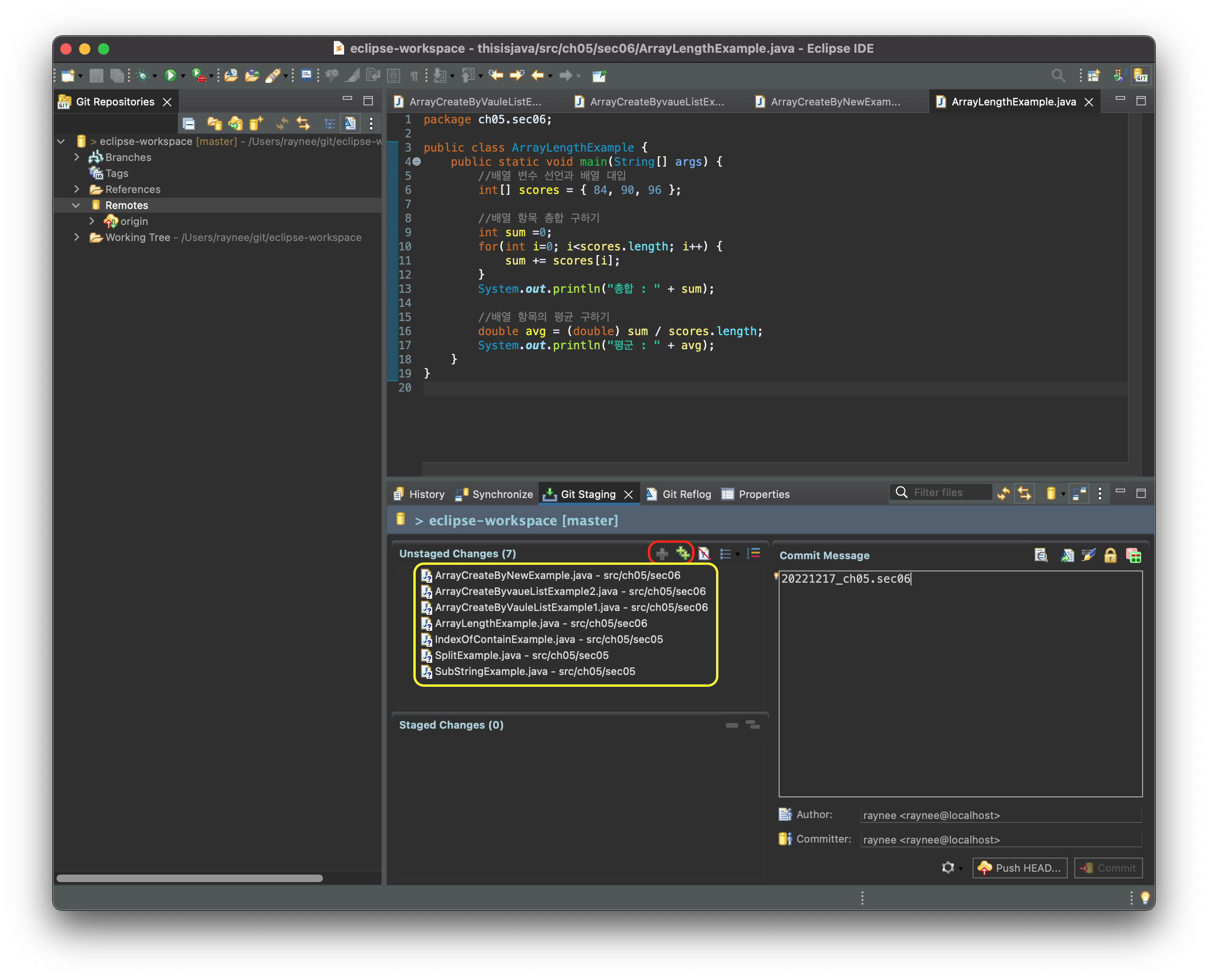Screen dimensions: 1208x980
Task: Click Create a new Git Repository icon
Action: (x=256, y=123)
